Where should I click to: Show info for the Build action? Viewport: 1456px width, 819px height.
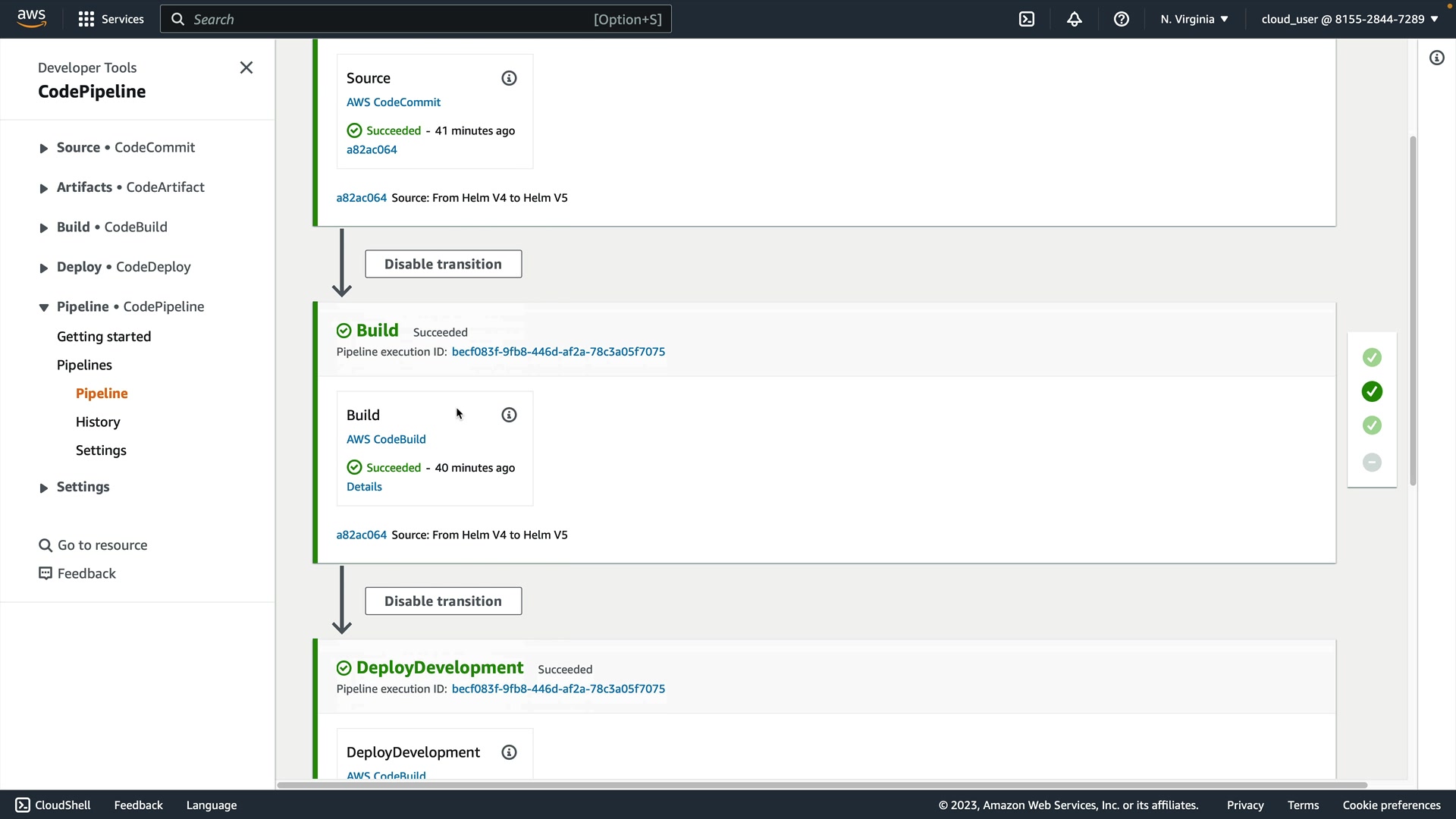point(509,415)
